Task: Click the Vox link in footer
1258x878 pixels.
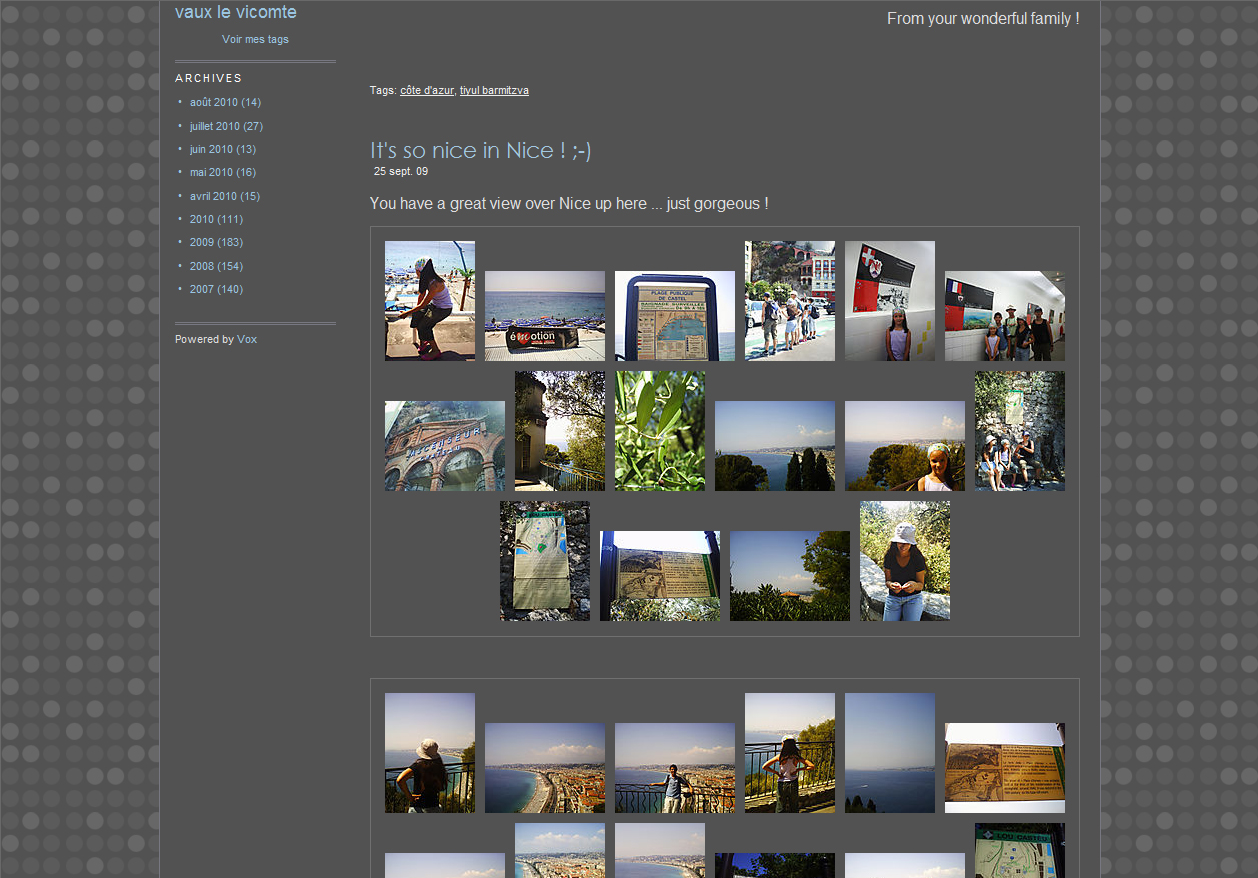Action: click(247, 340)
